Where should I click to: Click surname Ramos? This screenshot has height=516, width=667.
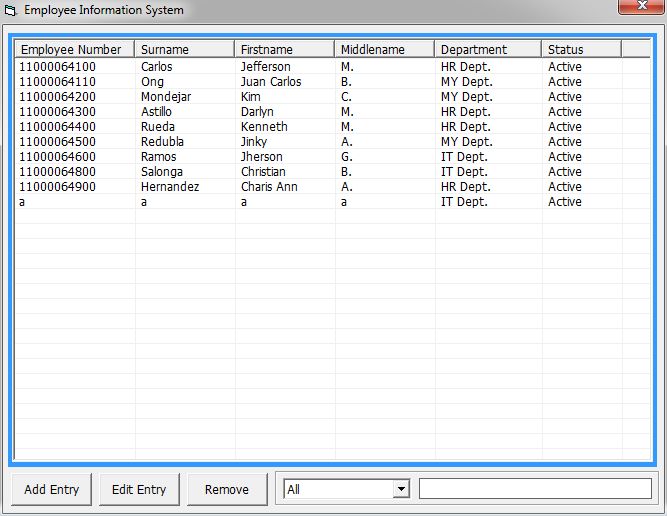click(x=158, y=157)
